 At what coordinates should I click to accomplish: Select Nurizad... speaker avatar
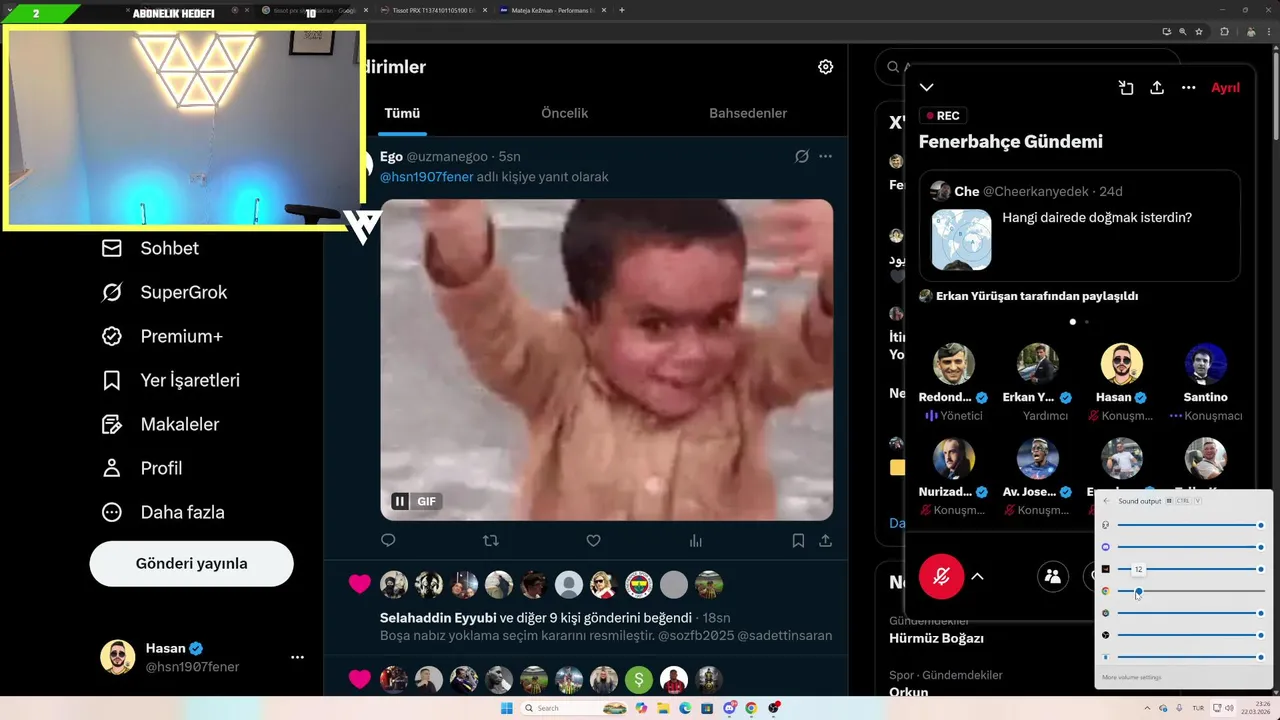tap(954, 459)
